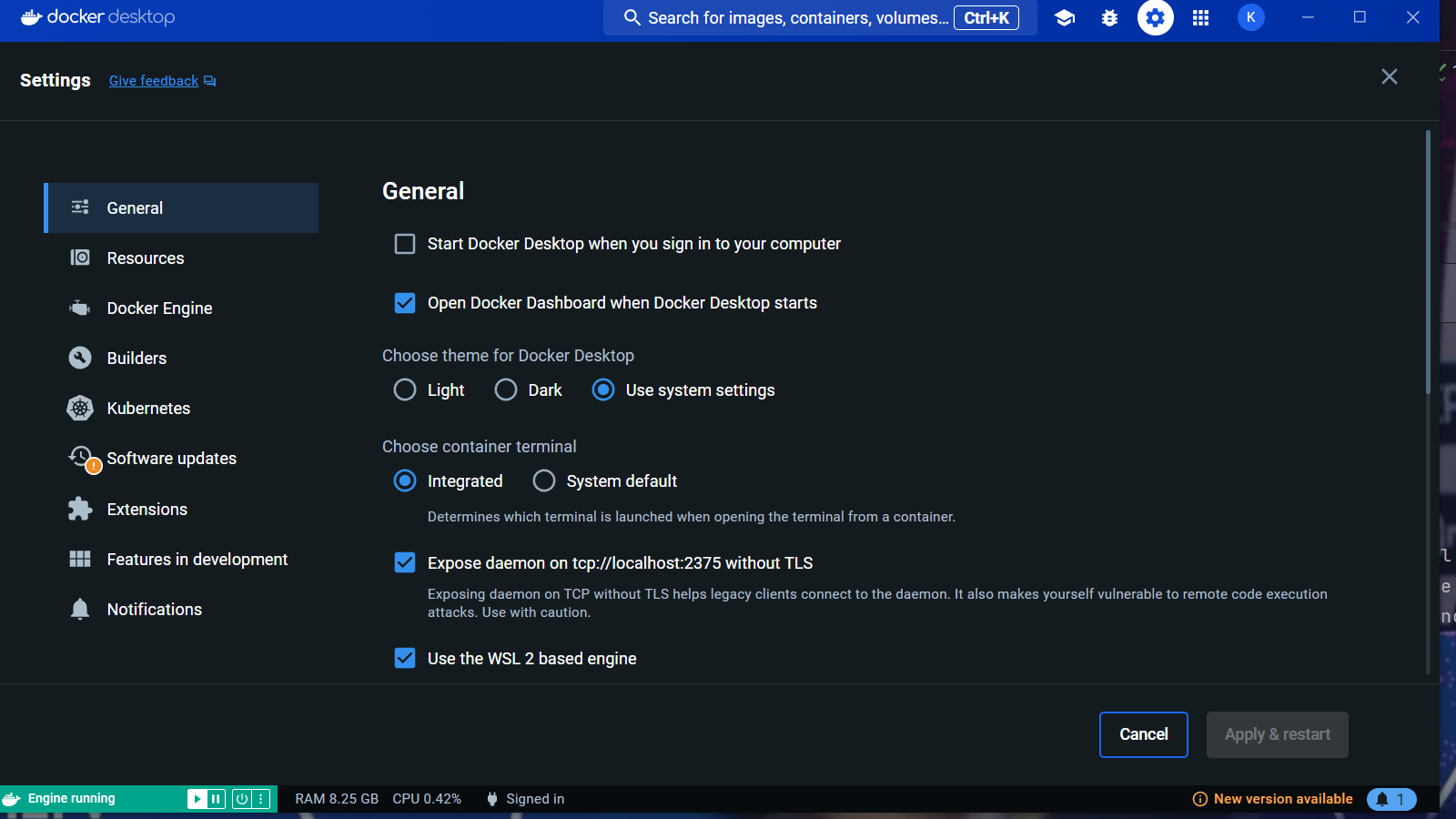Click the new version info icon

tap(1200, 799)
